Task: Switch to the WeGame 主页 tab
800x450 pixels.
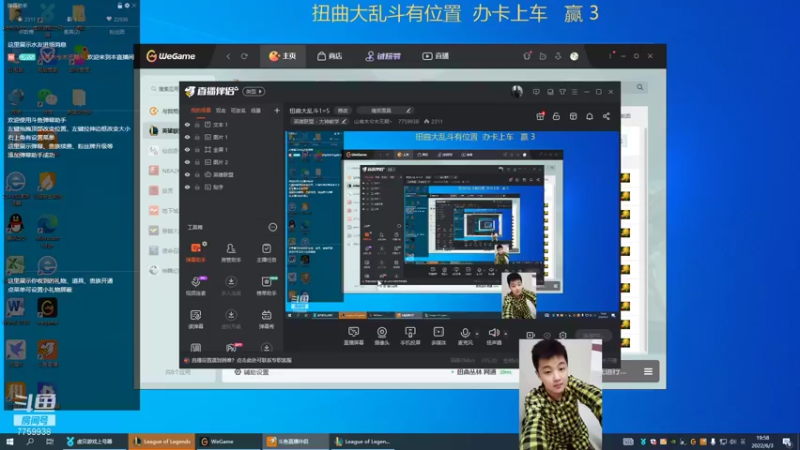Action: pos(283,56)
